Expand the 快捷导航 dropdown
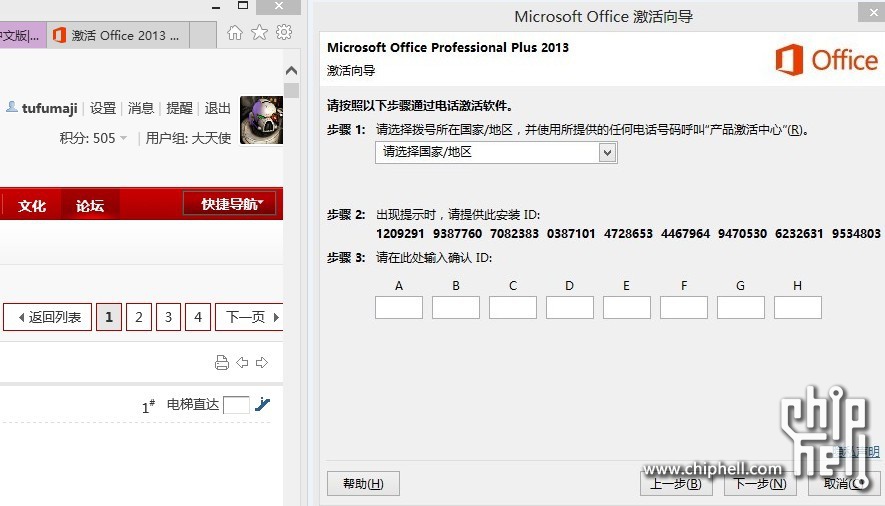The image size is (885, 506). click(230, 204)
